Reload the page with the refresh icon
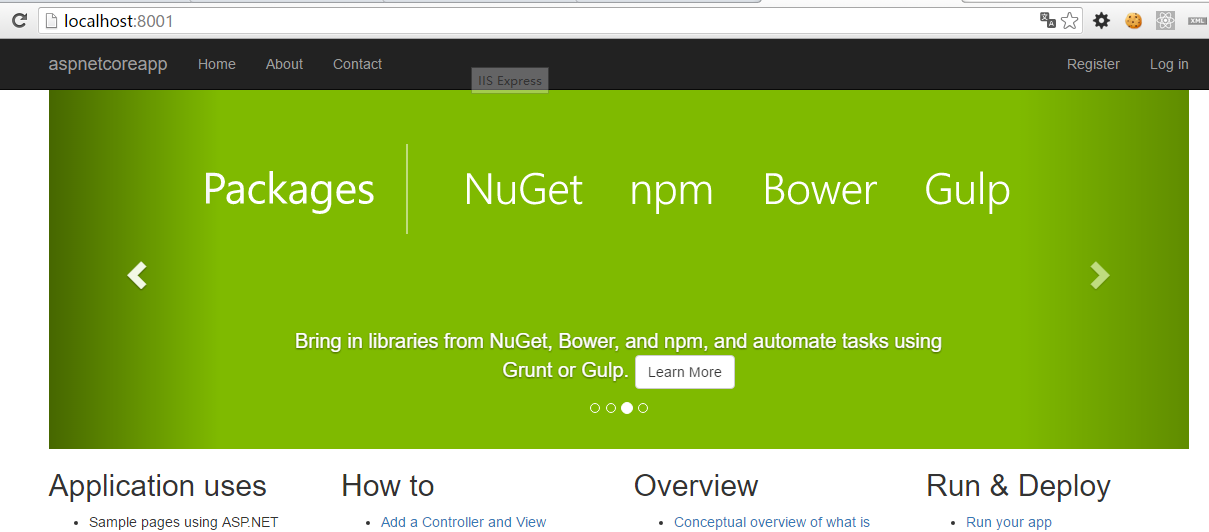Screen dimensions: 1209x532 point(18,20)
